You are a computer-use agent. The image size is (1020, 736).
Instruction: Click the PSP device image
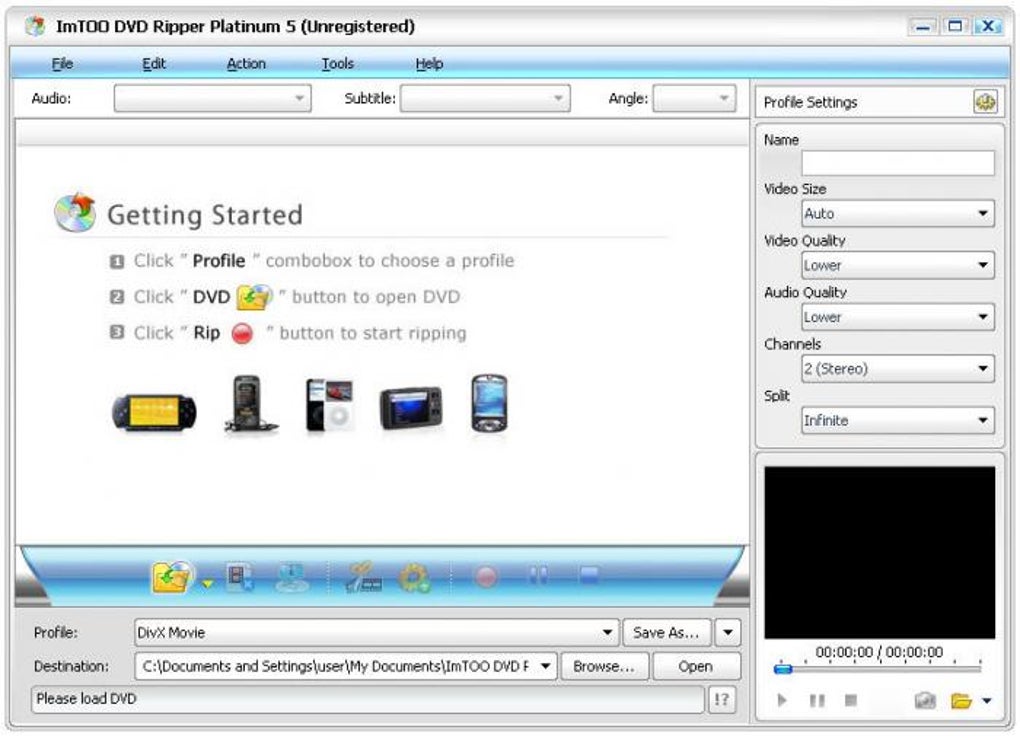154,411
